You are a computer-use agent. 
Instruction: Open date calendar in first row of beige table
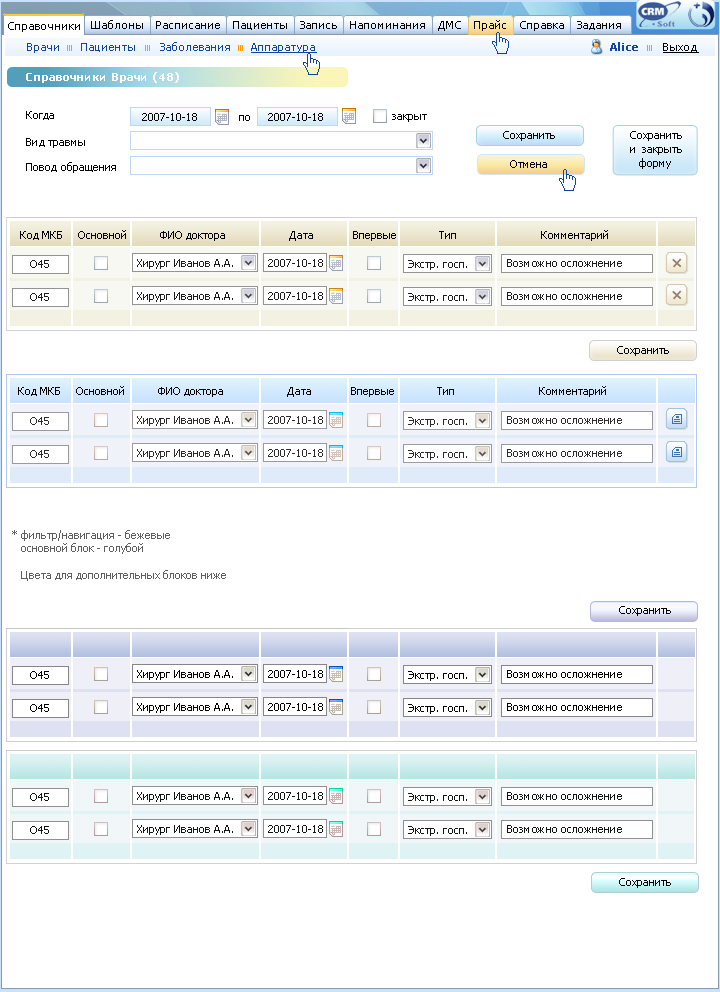tap(336, 263)
